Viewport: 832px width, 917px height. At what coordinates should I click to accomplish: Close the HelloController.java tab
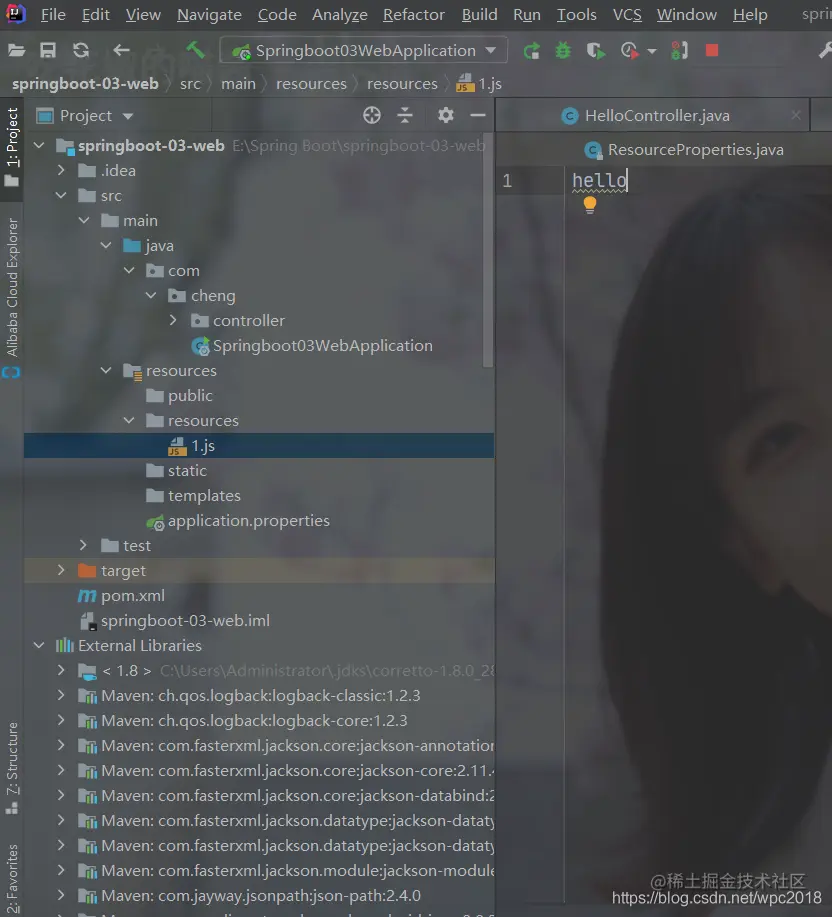[x=796, y=115]
